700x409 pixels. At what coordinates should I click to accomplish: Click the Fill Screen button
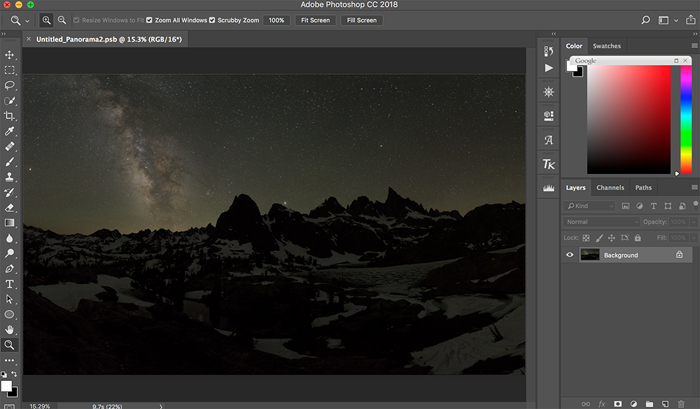tap(360, 20)
